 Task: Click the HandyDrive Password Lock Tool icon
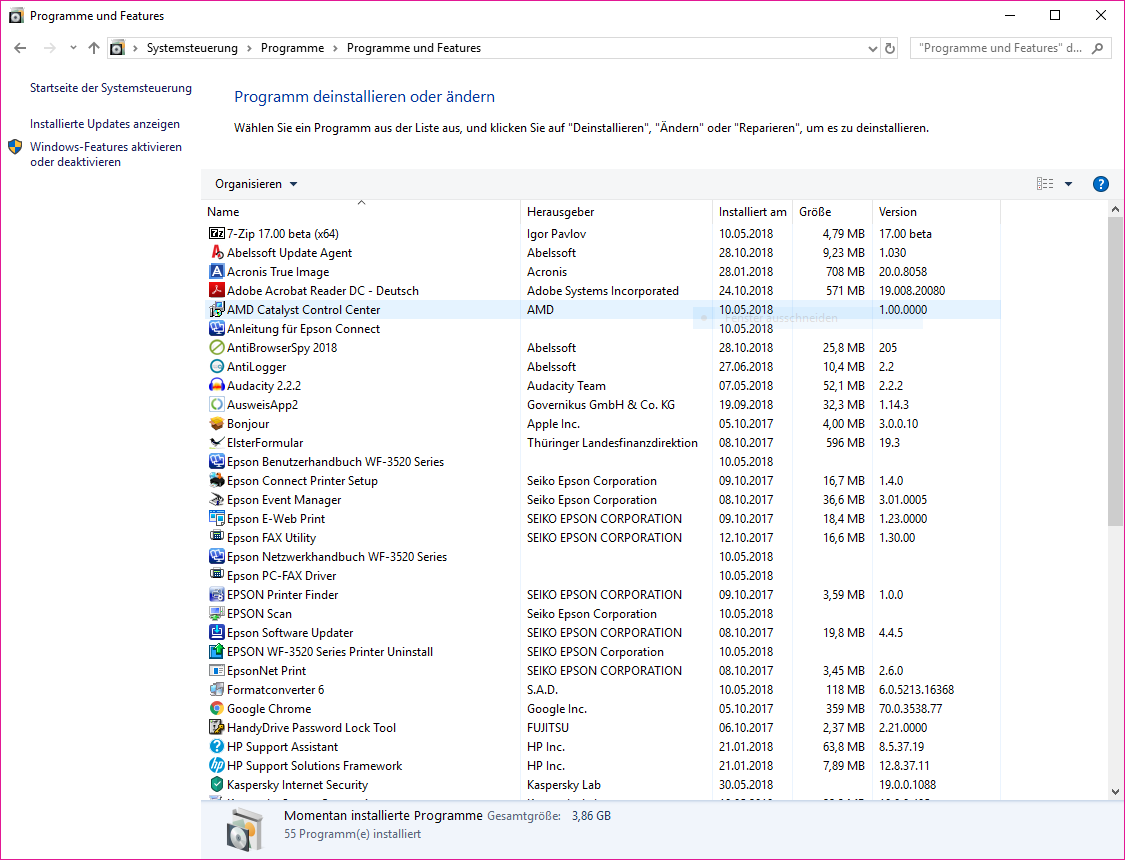point(217,727)
